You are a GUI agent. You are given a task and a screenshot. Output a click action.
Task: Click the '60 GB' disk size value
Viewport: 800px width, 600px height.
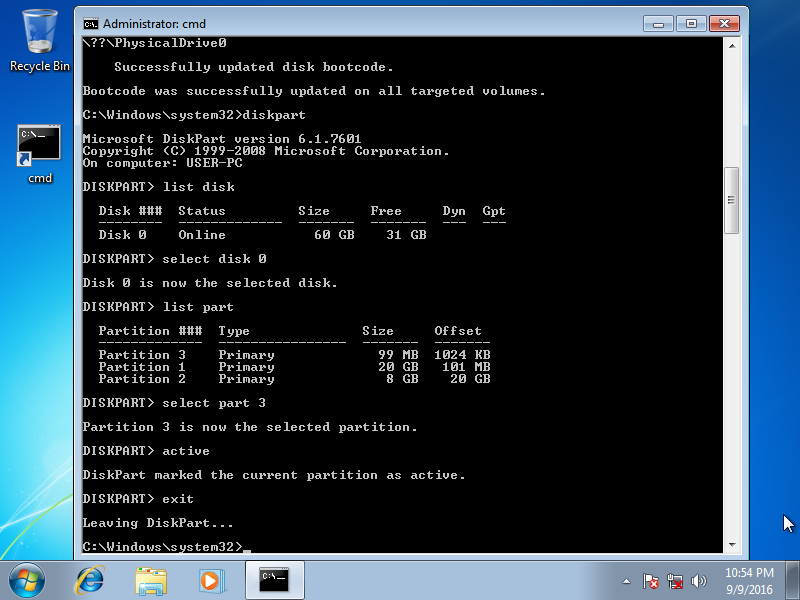click(x=334, y=235)
